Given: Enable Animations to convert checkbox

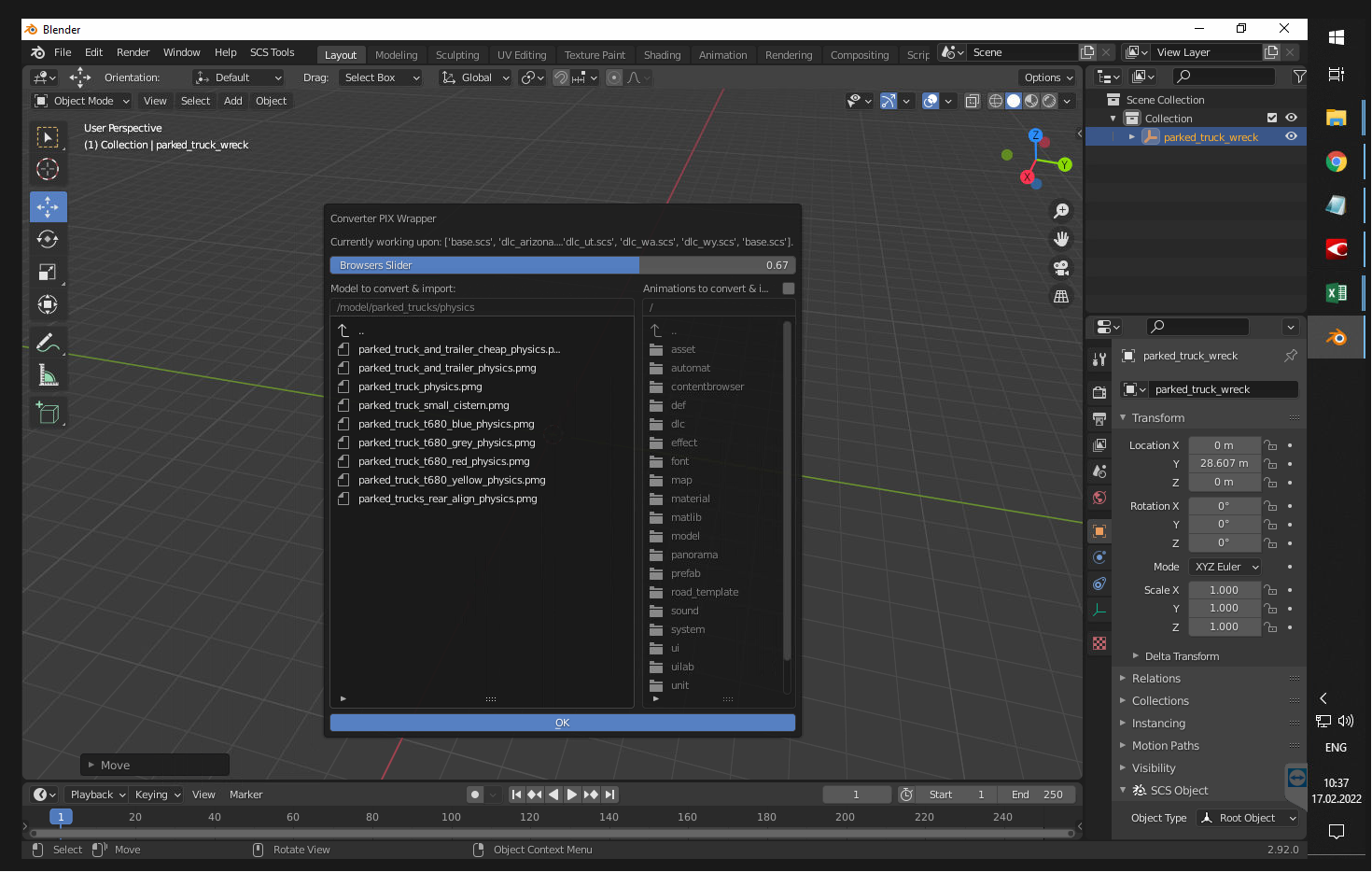Looking at the screenshot, I should pyautogui.click(x=789, y=288).
